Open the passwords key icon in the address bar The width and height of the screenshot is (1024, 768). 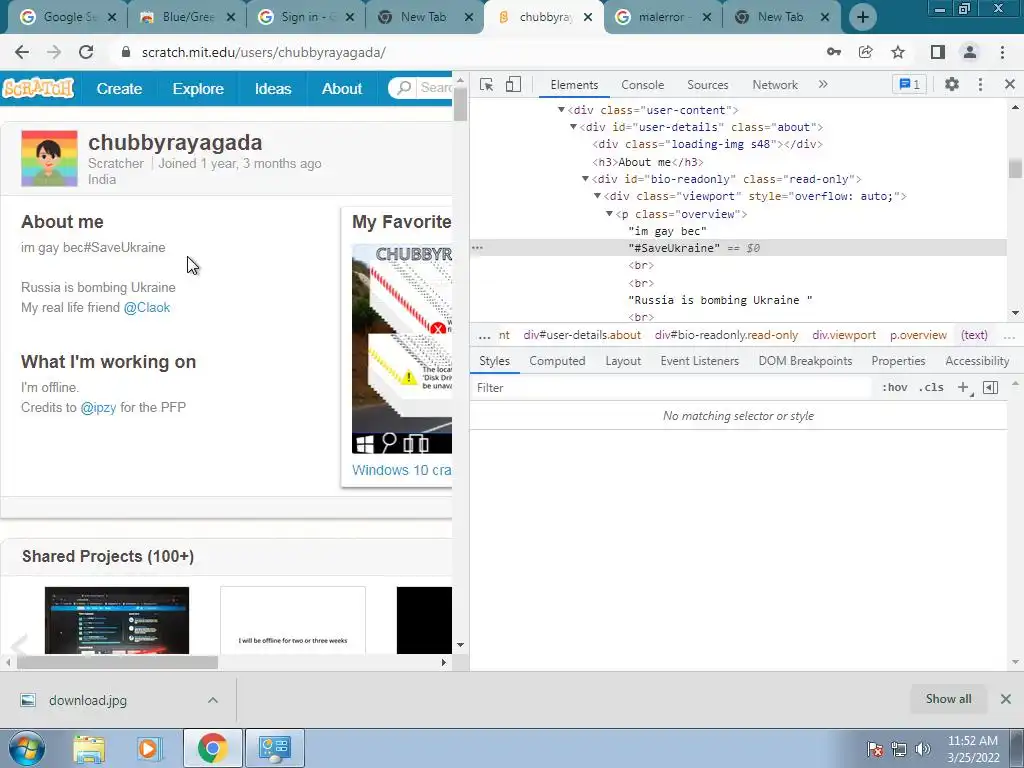coord(833,52)
